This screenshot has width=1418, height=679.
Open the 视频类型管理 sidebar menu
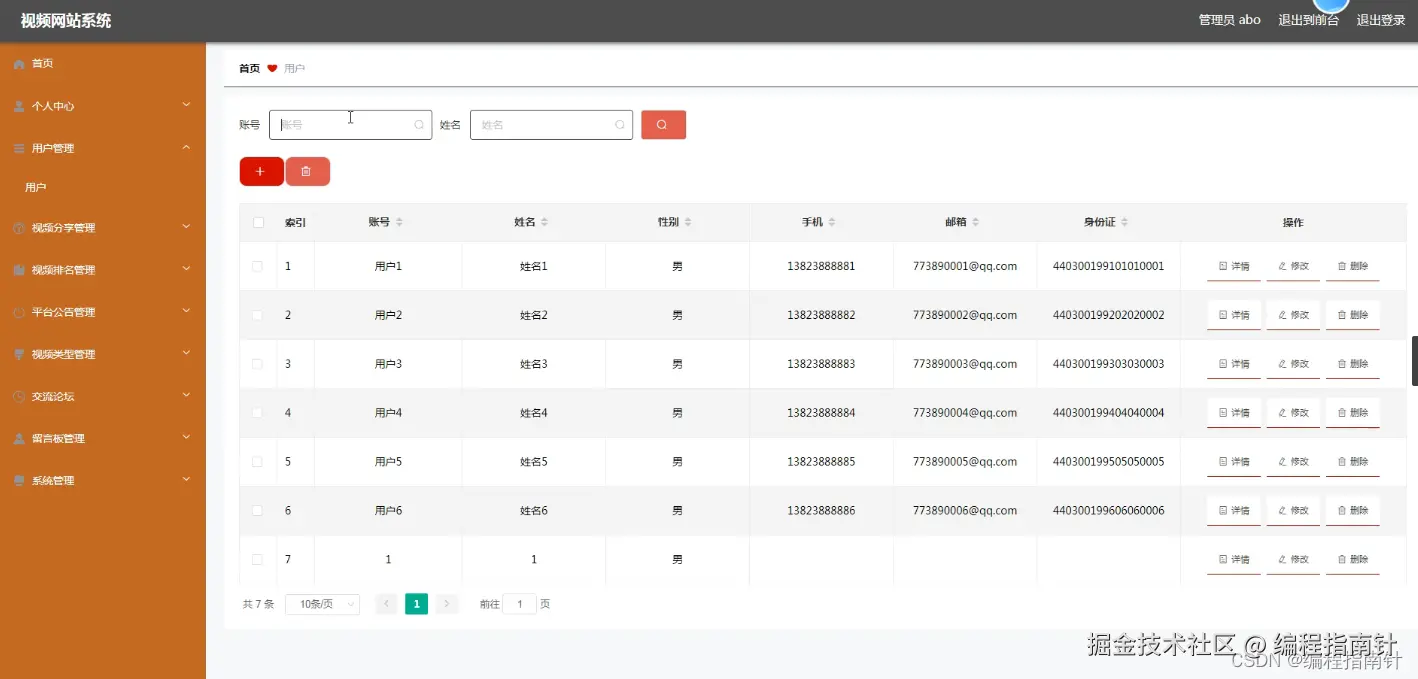tap(103, 354)
